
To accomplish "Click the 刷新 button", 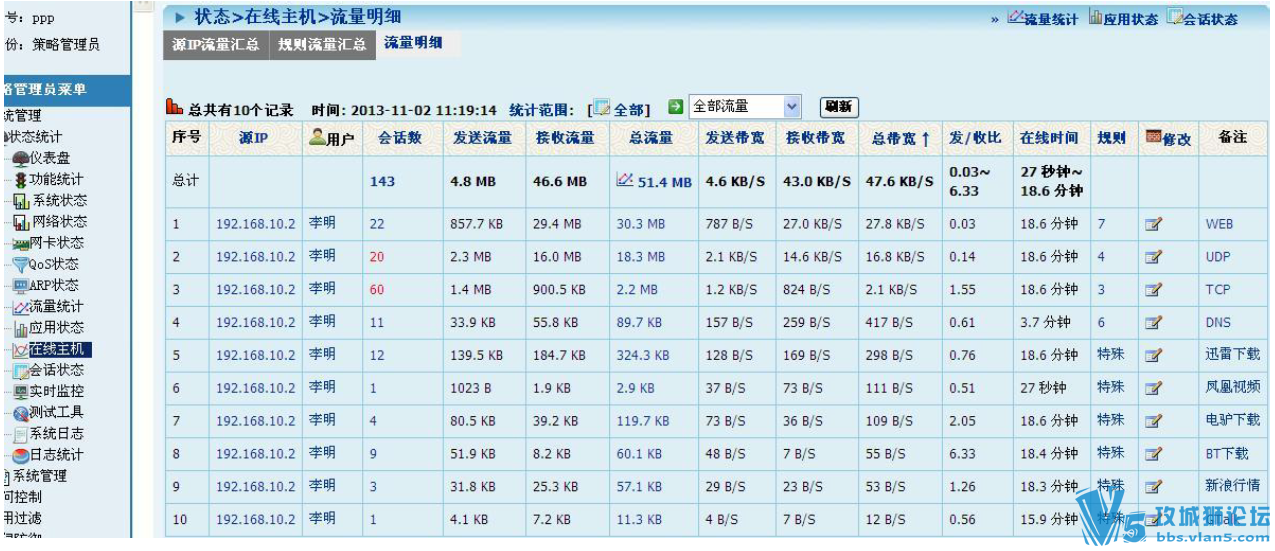I will point(839,107).
